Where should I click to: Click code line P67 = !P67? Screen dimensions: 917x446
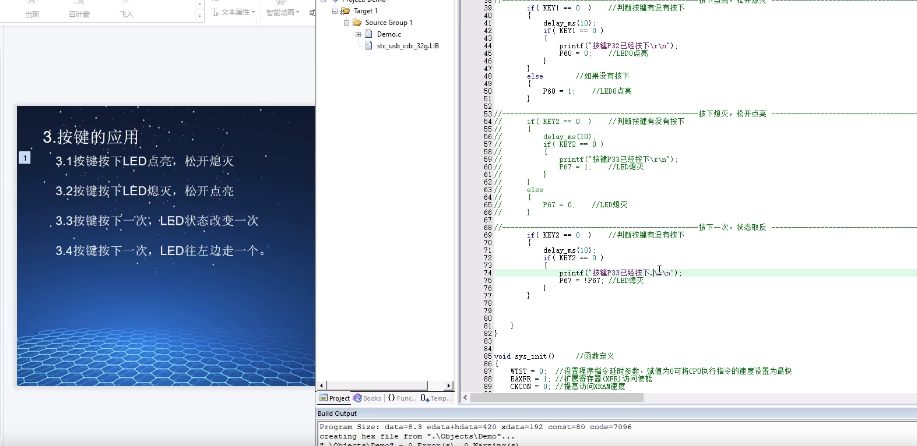point(601,281)
